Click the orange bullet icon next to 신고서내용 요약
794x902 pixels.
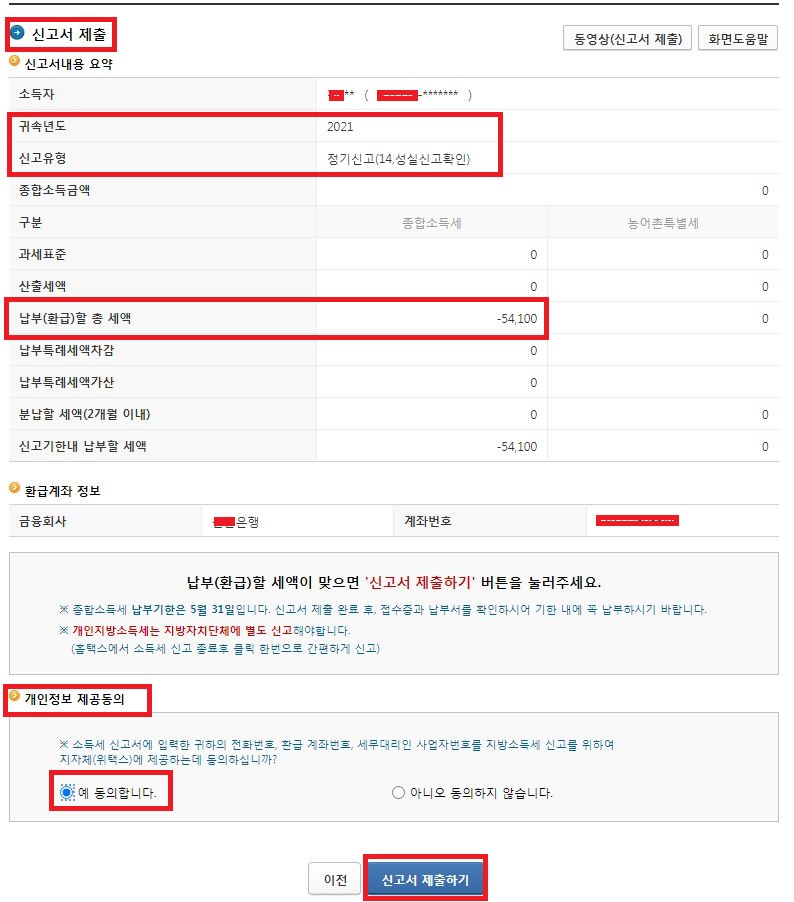[x=14, y=62]
